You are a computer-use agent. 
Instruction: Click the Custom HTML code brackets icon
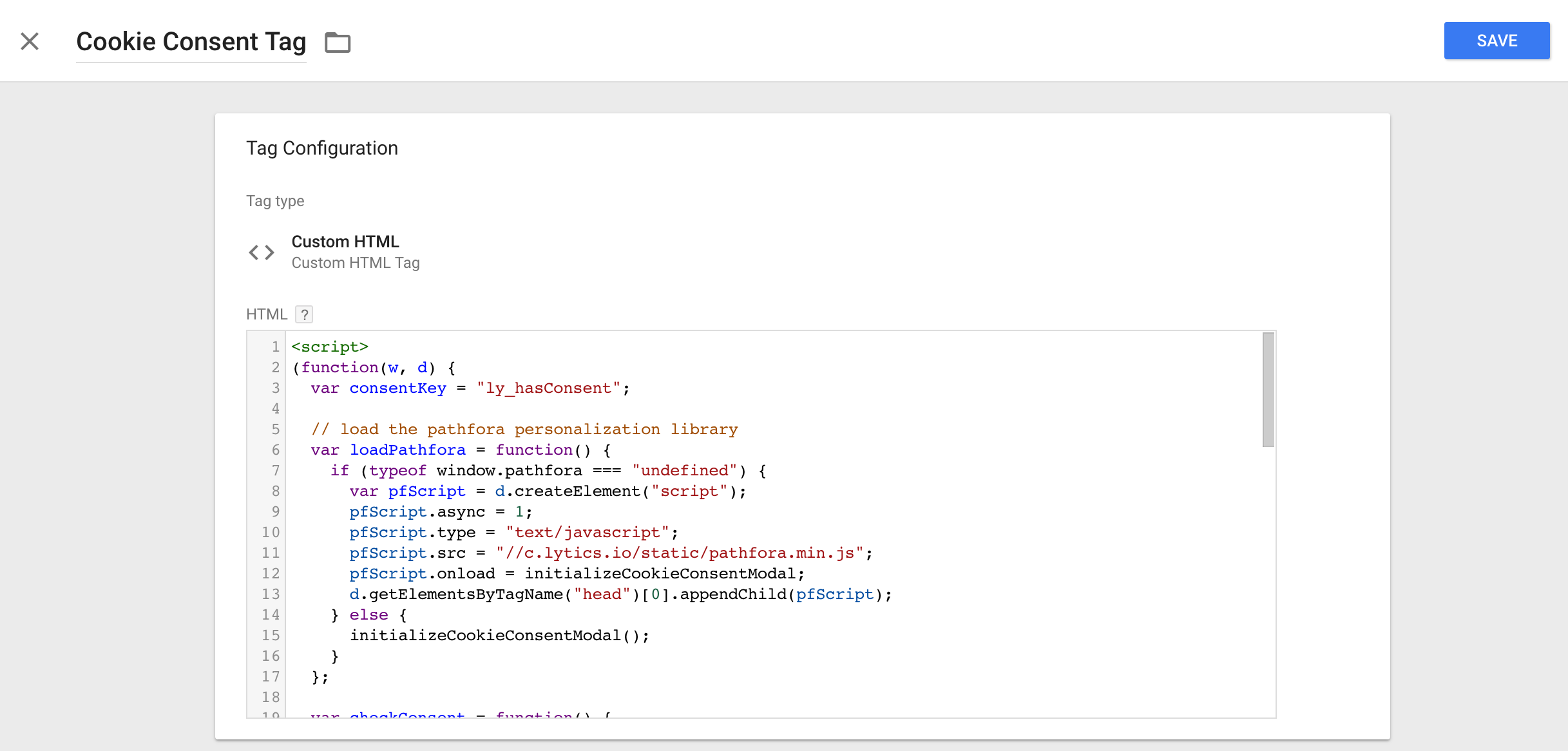[262, 252]
